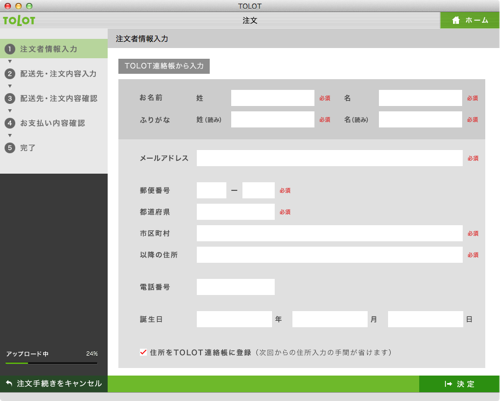500x401 pixels.
Task: Cancel order via 注文手続きをキャンセル
Action: pos(54,384)
